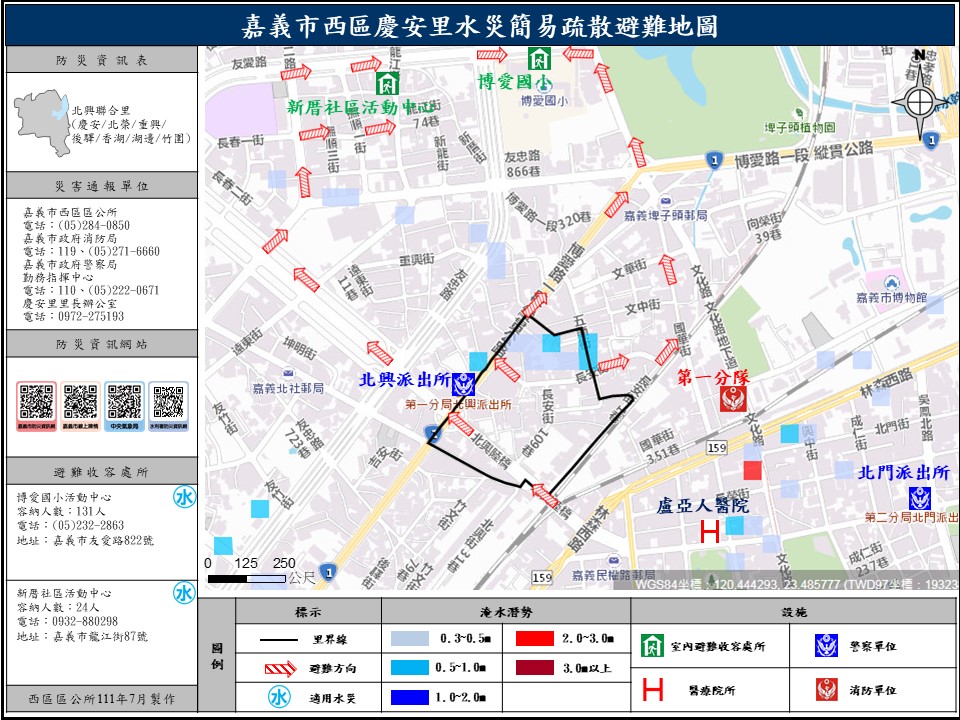Open the 嘉義市防災資訊網 QR code

36,402
